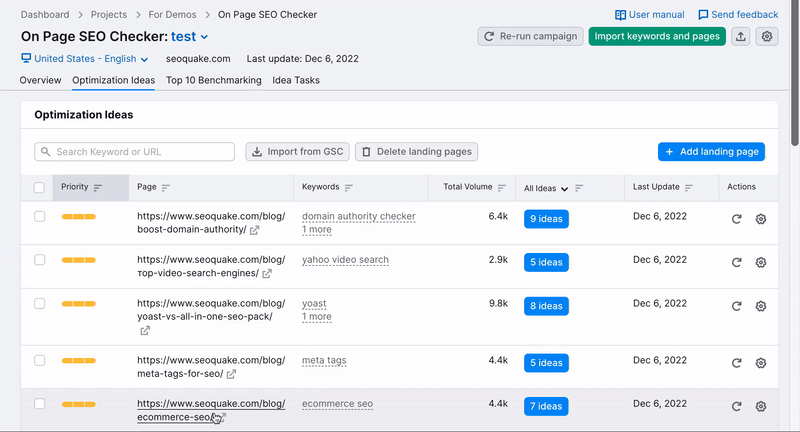Refresh the yoast keyword row
The width and height of the screenshot is (800, 432).
pyautogui.click(x=736, y=305)
